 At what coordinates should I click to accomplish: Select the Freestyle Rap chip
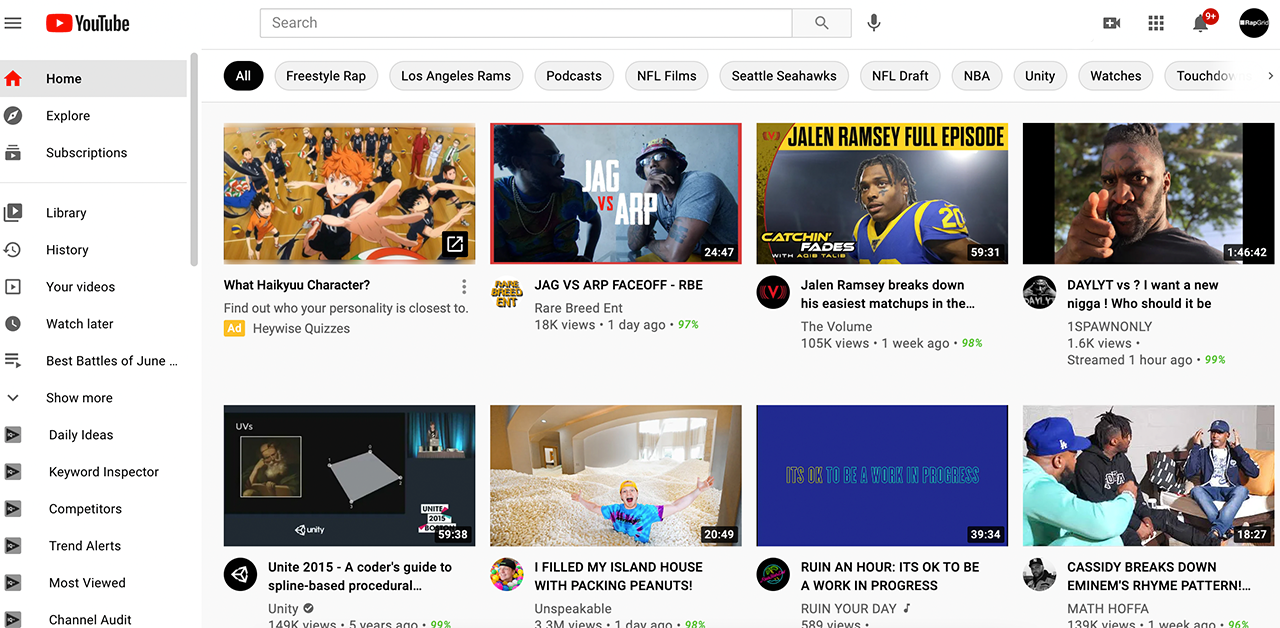point(326,76)
